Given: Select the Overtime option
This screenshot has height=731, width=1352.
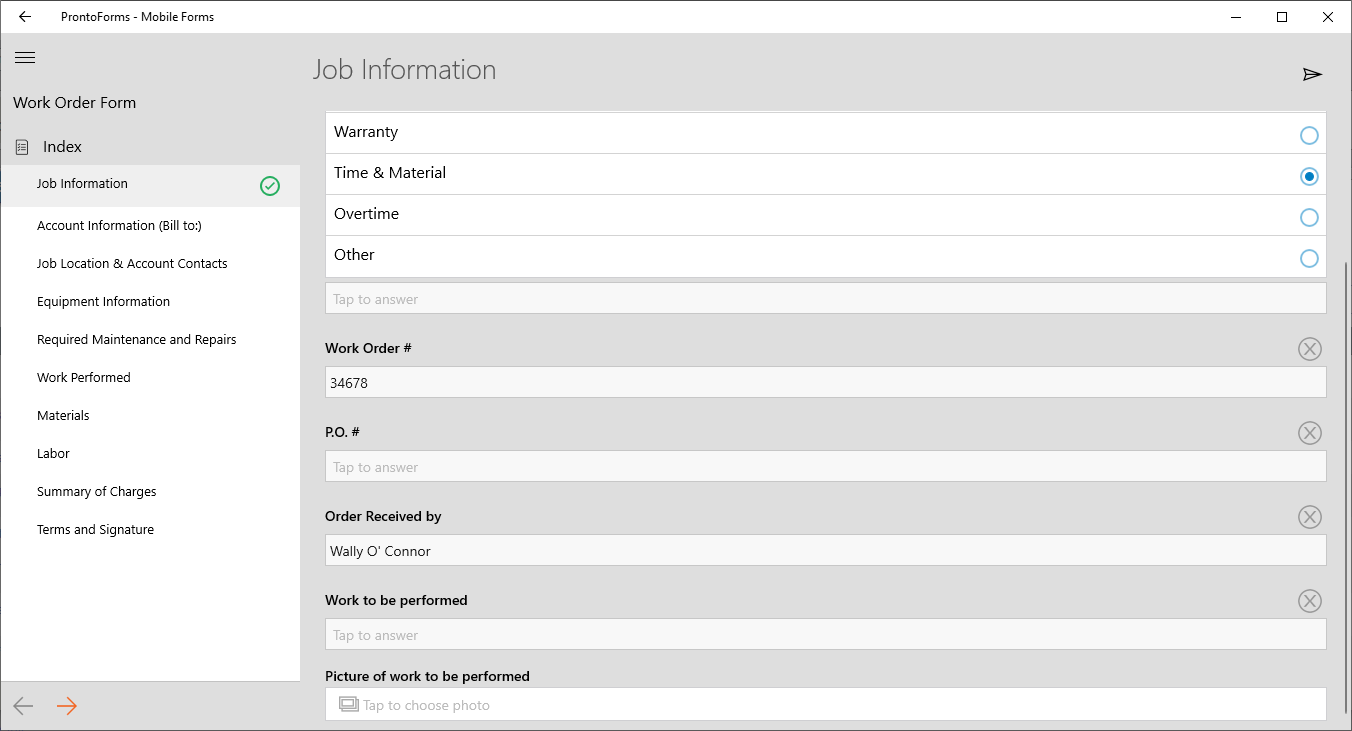Looking at the screenshot, I should (1309, 217).
